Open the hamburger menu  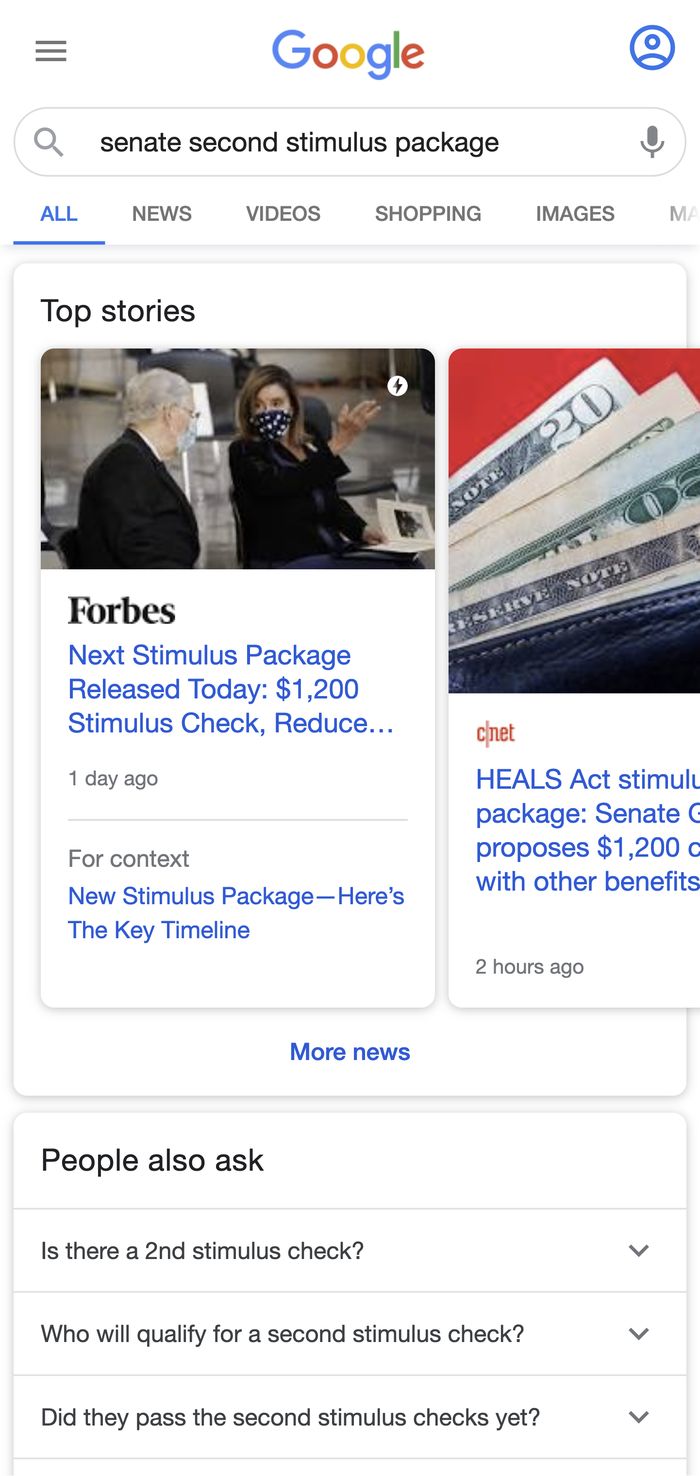[51, 51]
